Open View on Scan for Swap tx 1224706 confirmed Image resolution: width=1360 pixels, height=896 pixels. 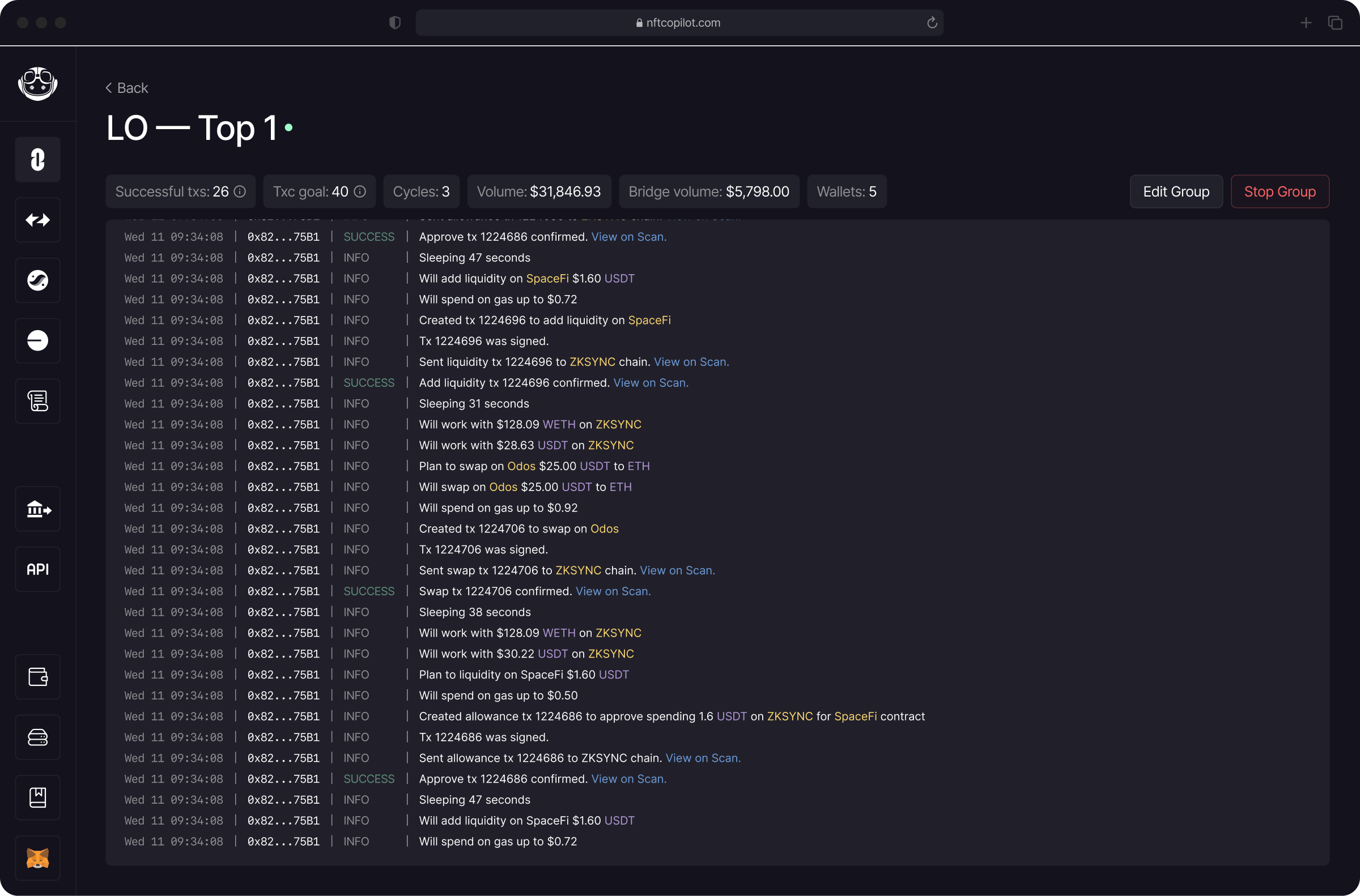(613, 591)
